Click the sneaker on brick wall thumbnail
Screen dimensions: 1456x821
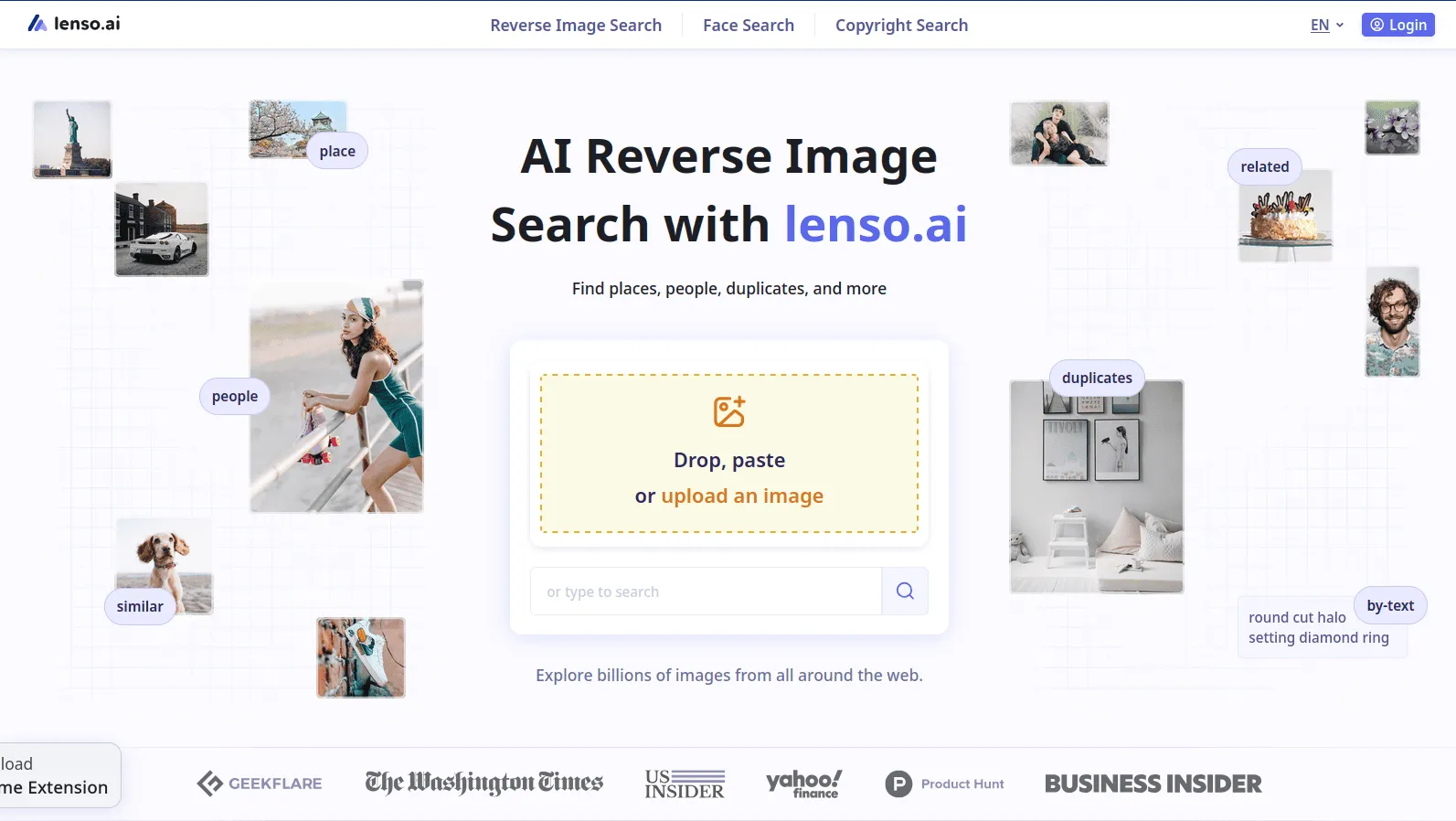coord(361,657)
